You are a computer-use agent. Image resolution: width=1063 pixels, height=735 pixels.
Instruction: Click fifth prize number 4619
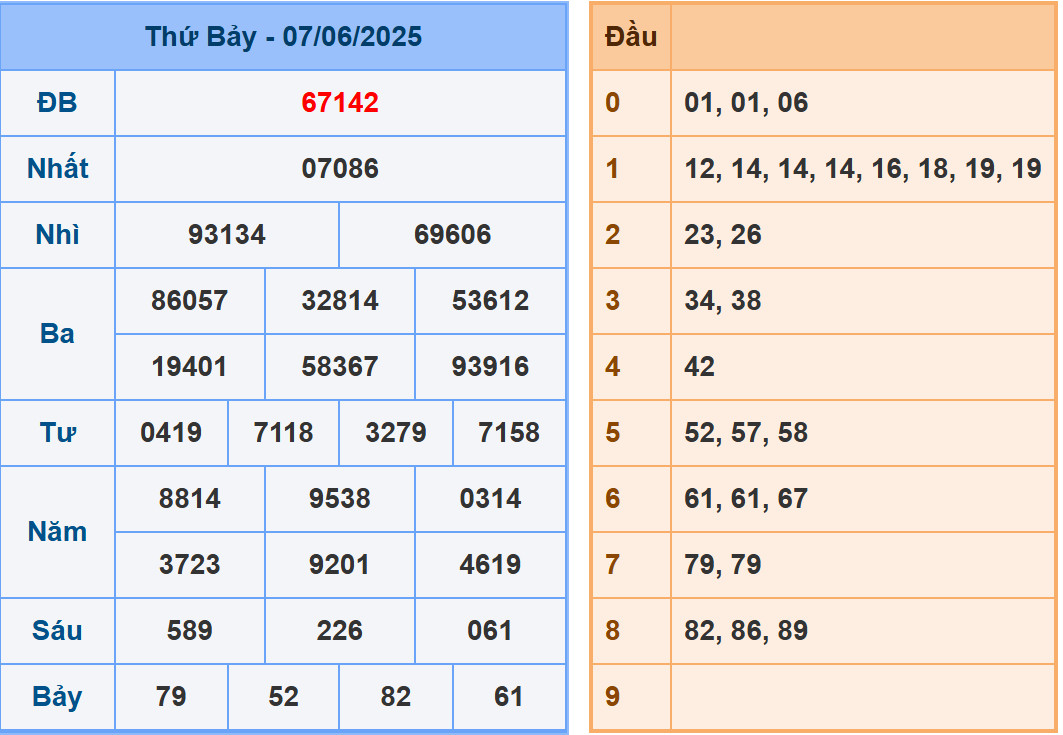(490, 565)
